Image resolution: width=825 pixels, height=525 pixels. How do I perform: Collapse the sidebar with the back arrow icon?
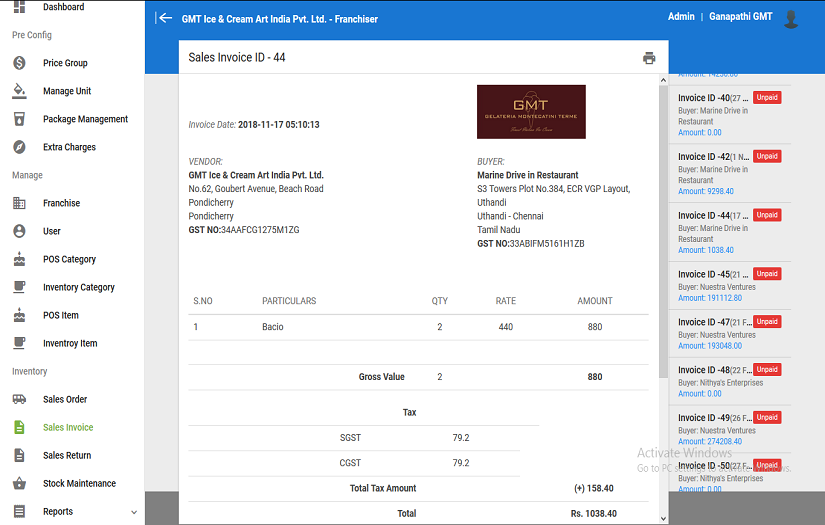tap(164, 18)
